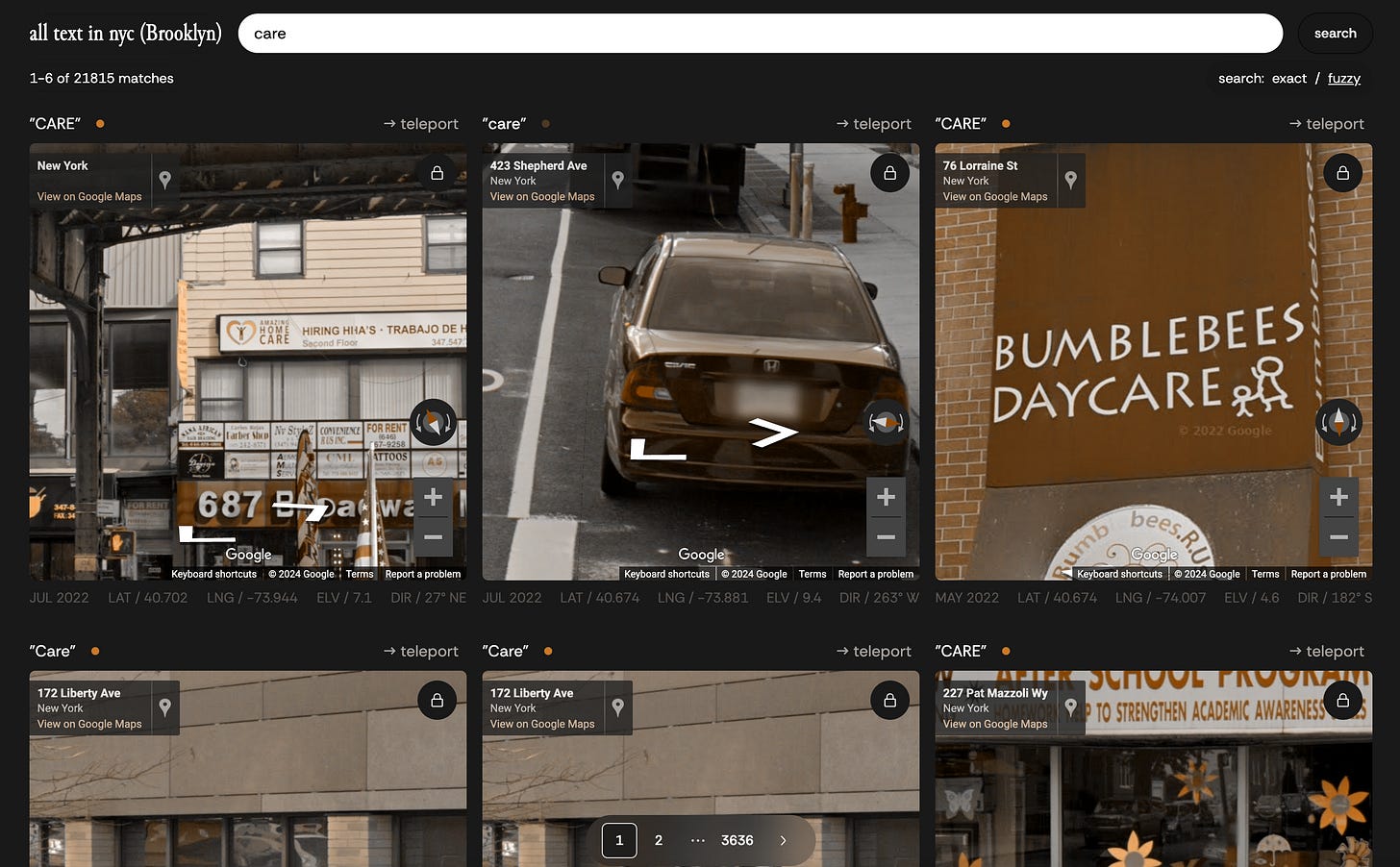The image size is (1400, 867).
Task: Zoom out on the HOME CARE street view
Action: [x=434, y=536]
